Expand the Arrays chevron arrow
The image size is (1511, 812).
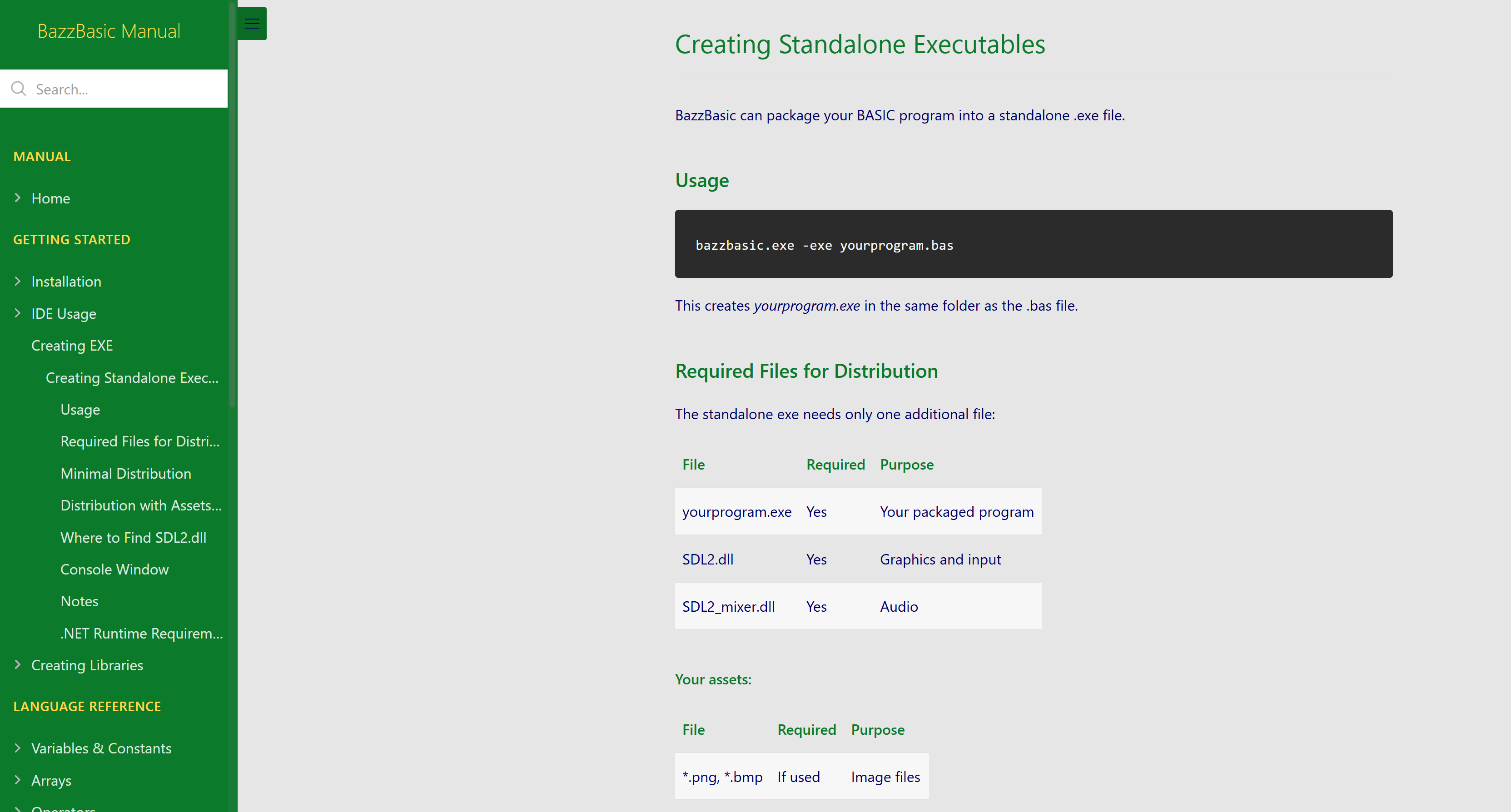[x=18, y=780]
